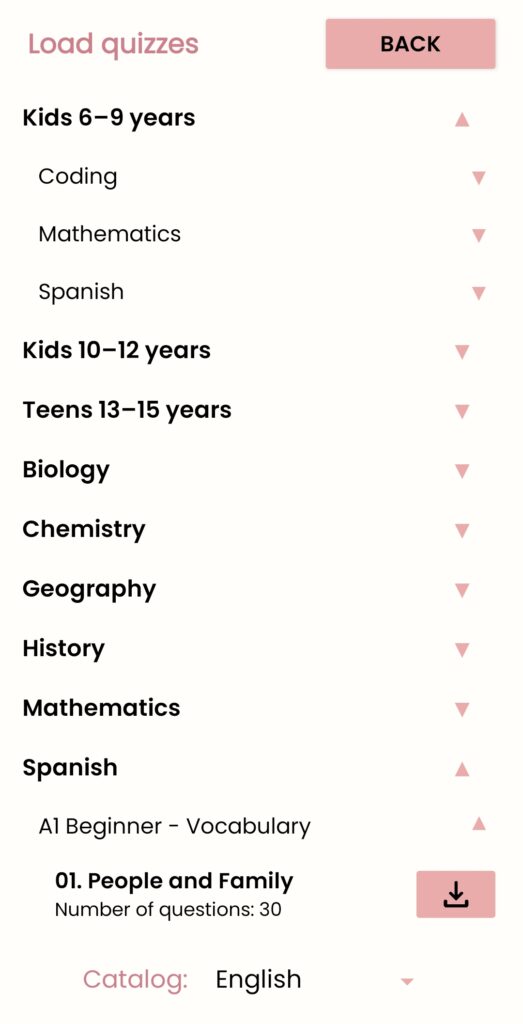Expand the Geography category arrow
This screenshot has height=1024, width=523.
point(462,590)
